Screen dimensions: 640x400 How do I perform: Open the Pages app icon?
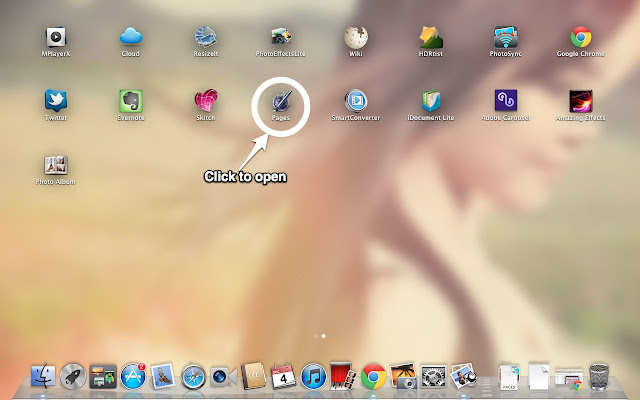pyautogui.click(x=281, y=101)
